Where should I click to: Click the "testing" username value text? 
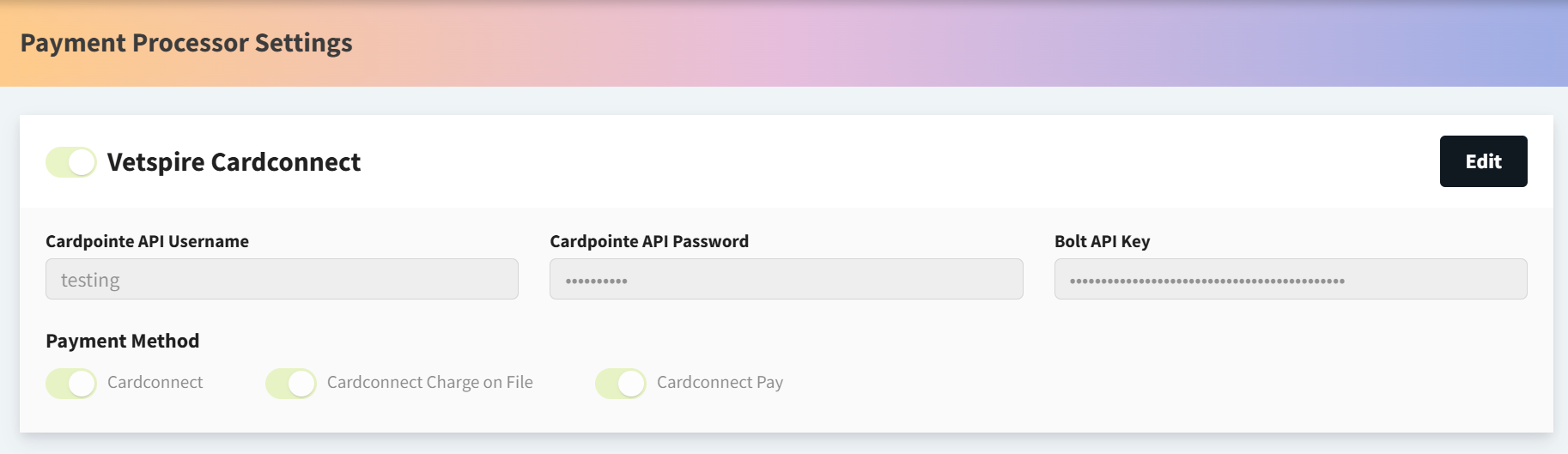point(90,280)
